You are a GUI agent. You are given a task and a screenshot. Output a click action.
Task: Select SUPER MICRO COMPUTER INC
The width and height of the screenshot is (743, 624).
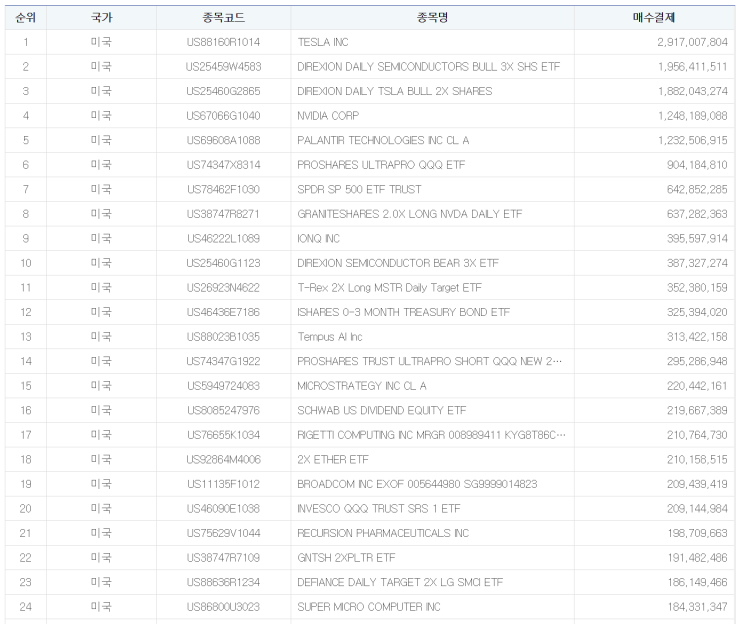(369, 607)
